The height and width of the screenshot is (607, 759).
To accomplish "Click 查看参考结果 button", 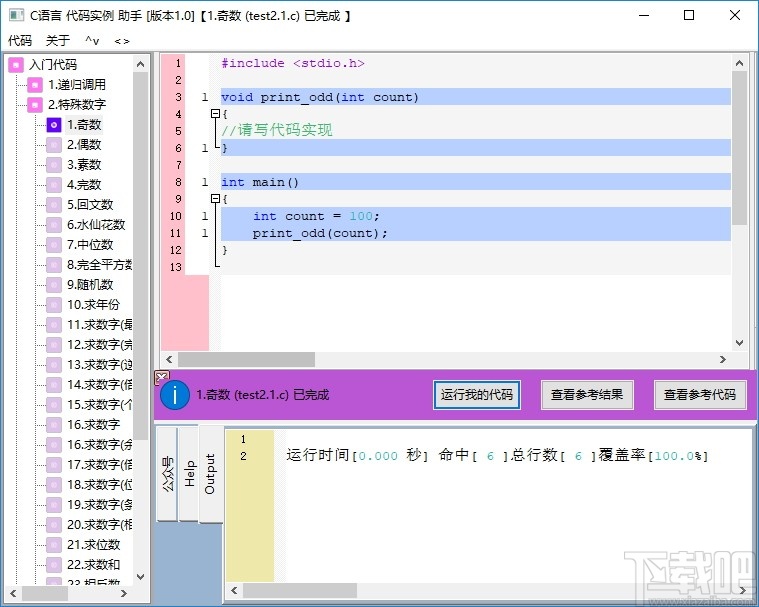I will (587, 395).
